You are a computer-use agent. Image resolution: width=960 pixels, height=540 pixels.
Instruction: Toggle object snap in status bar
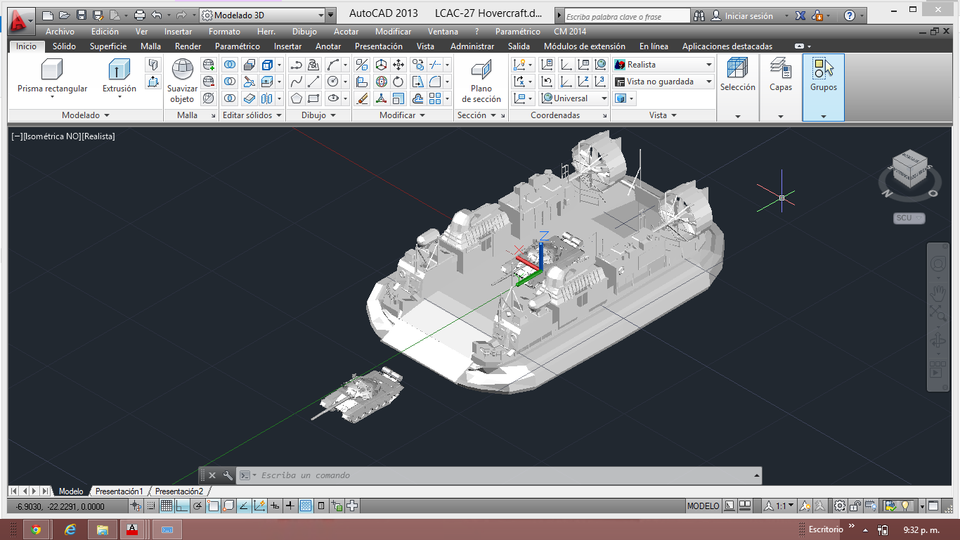click(x=212, y=506)
